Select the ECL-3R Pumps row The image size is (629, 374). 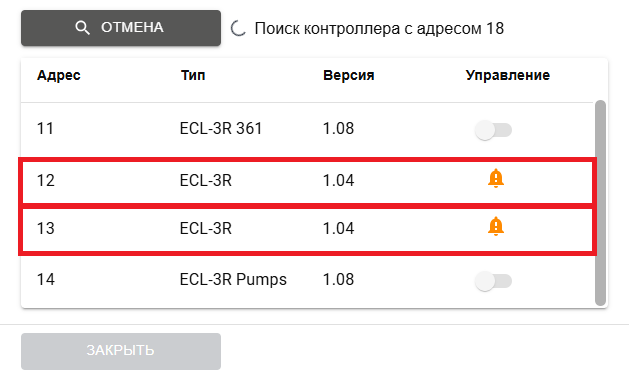tap(307, 280)
